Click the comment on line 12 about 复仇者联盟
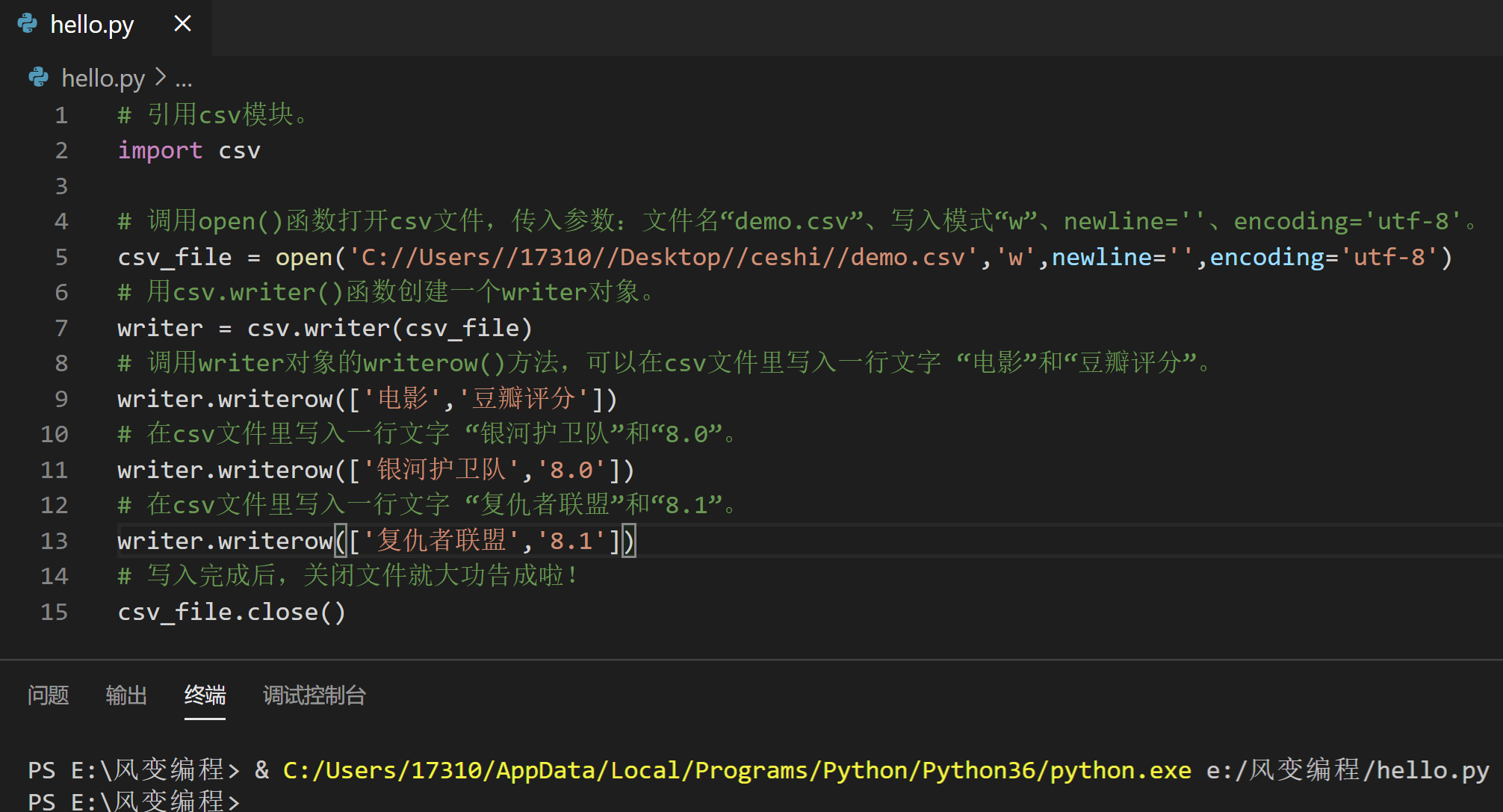The image size is (1503, 812). (x=428, y=505)
